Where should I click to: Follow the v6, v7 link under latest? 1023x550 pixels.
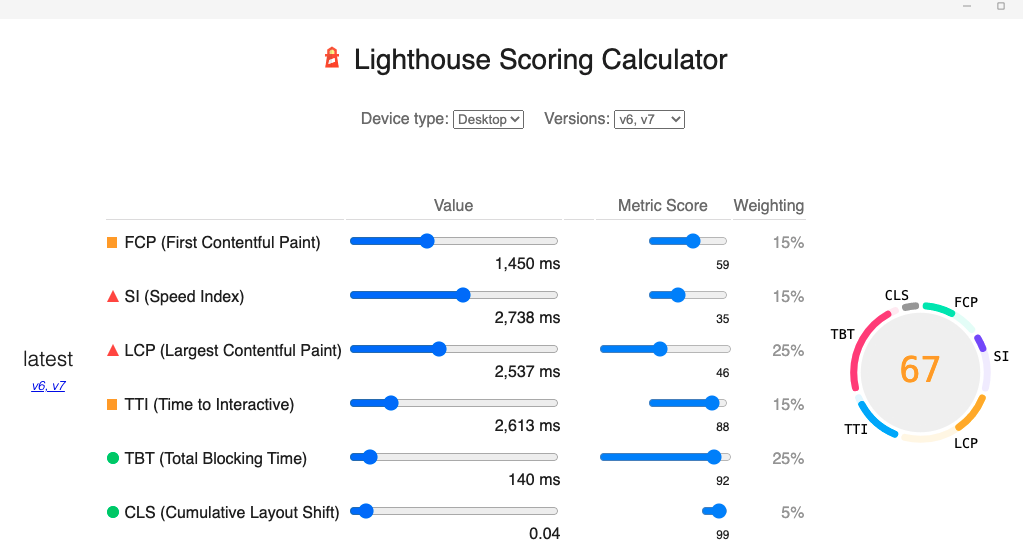tap(48, 386)
